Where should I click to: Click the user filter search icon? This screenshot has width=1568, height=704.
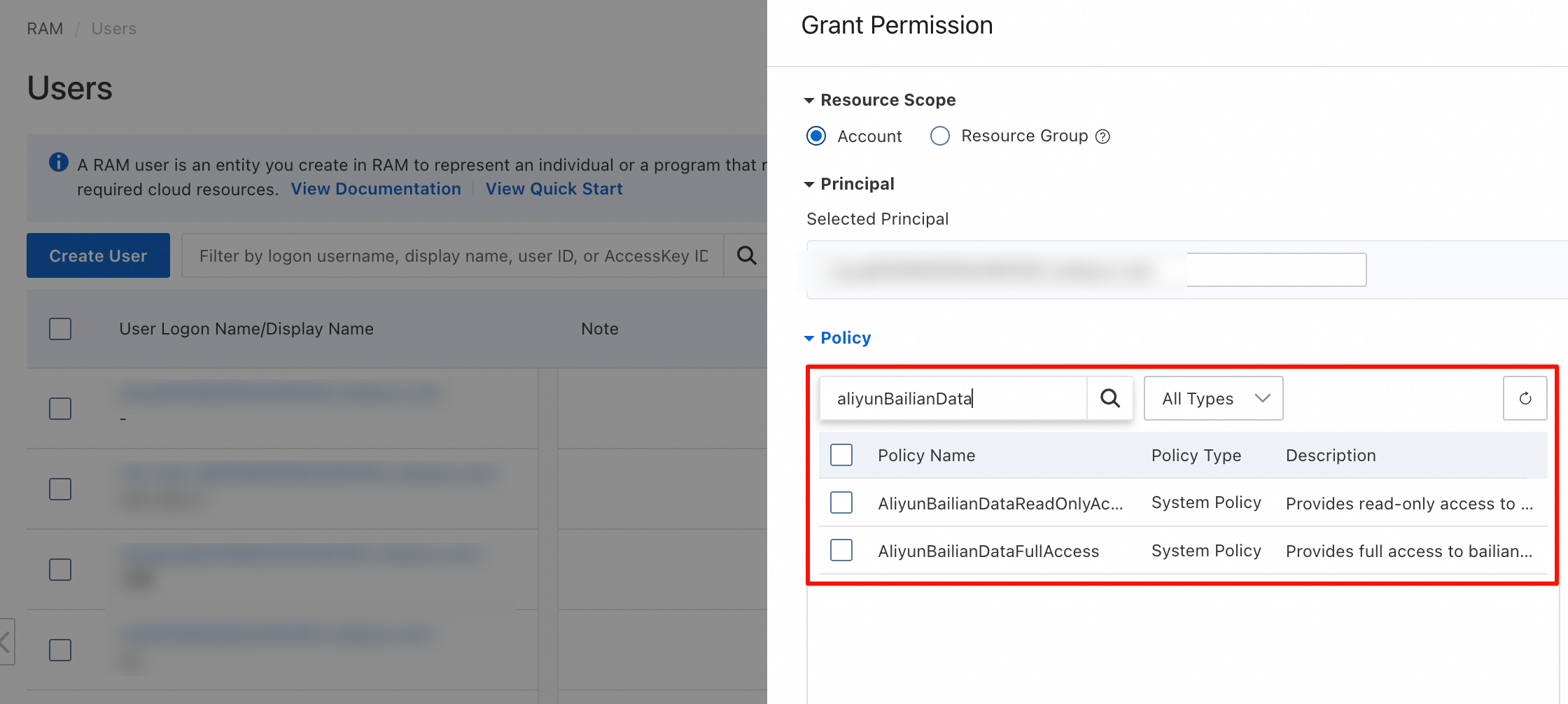[x=746, y=255]
